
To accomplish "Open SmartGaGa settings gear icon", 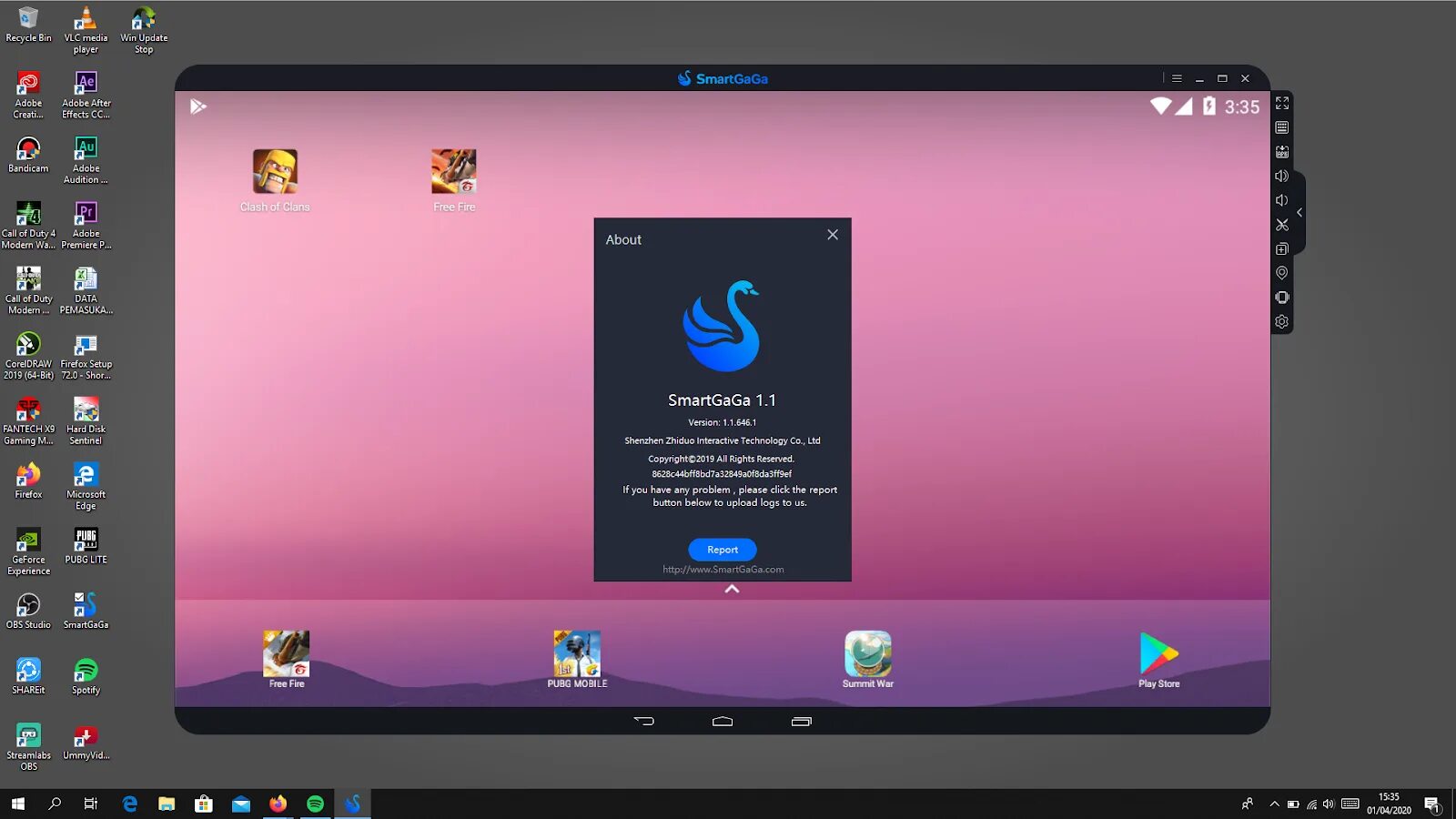I will pos(1281,321).
